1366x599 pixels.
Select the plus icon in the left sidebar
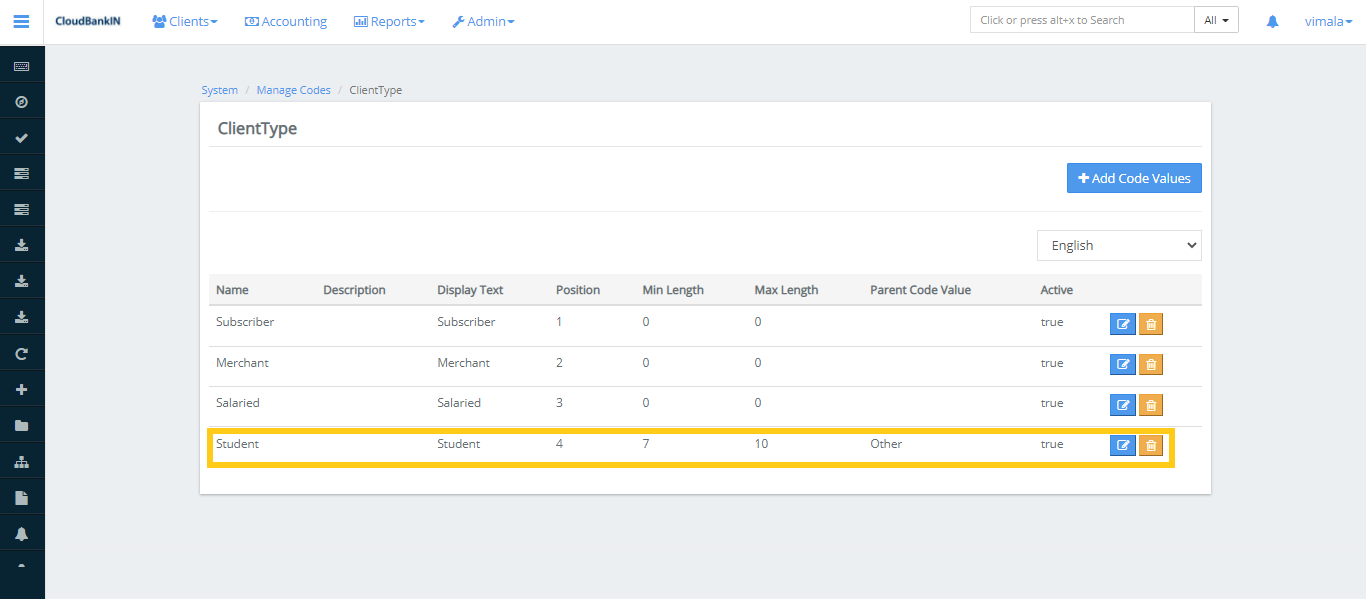click(21, 389)
